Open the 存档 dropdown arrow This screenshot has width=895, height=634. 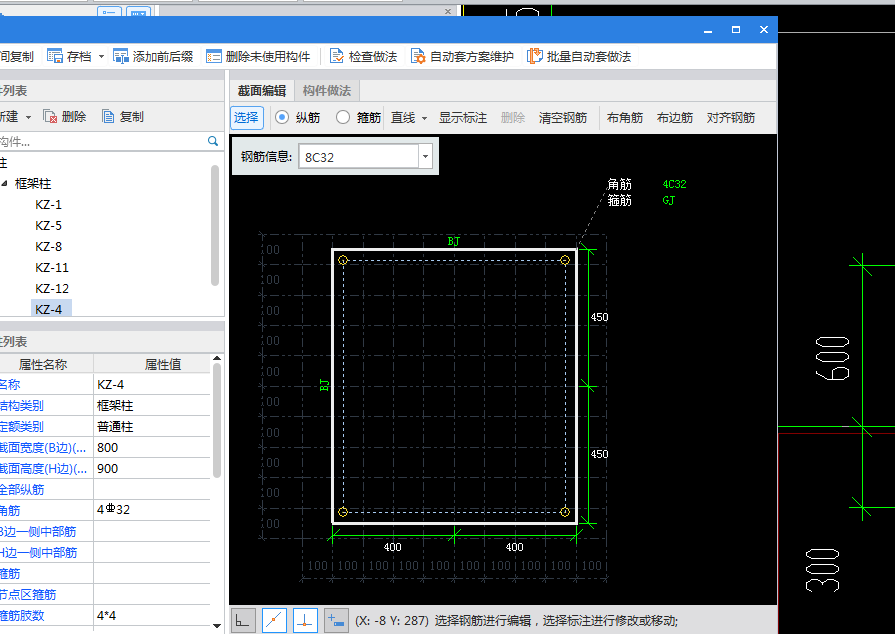coord(102,56)
